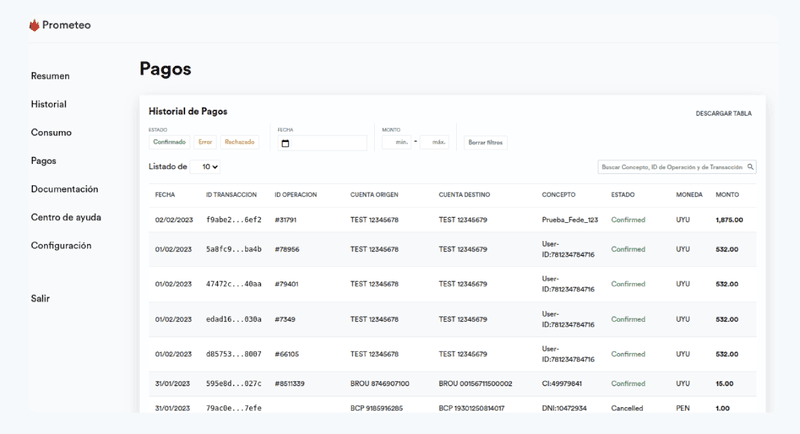Click the Historial de Pagos heading
The width and height of the screenshot is (800, 434).
pyautogui.click(x=188, y=111)
